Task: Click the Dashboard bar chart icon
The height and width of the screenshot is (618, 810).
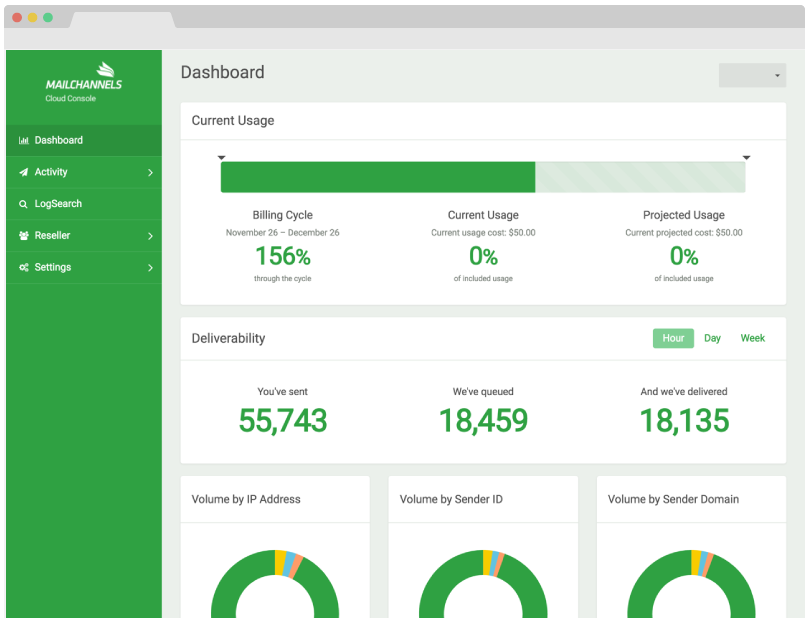Action: [23, 141]
